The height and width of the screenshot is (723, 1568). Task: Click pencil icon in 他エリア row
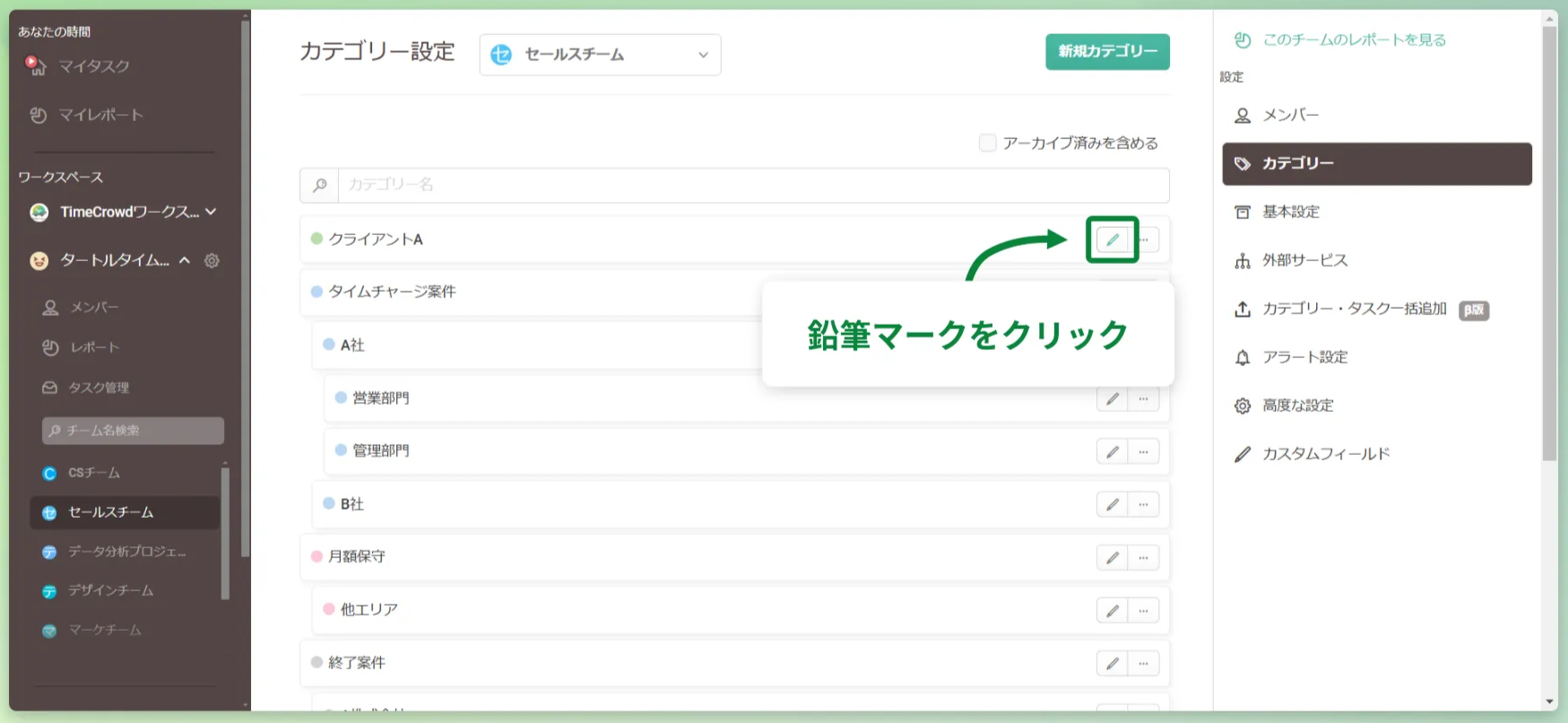click(x=1113, y=611)
